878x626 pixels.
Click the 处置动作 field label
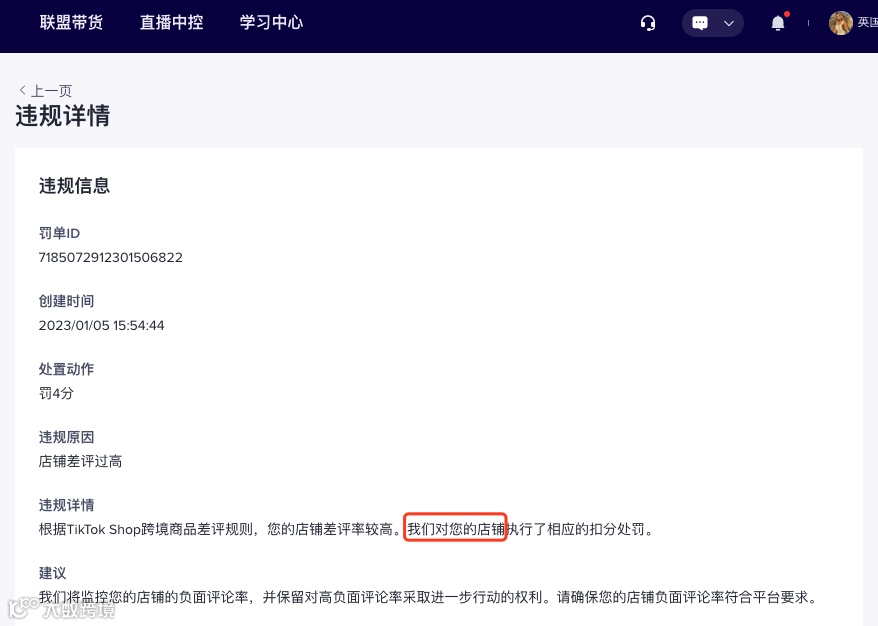click(66, 369)
